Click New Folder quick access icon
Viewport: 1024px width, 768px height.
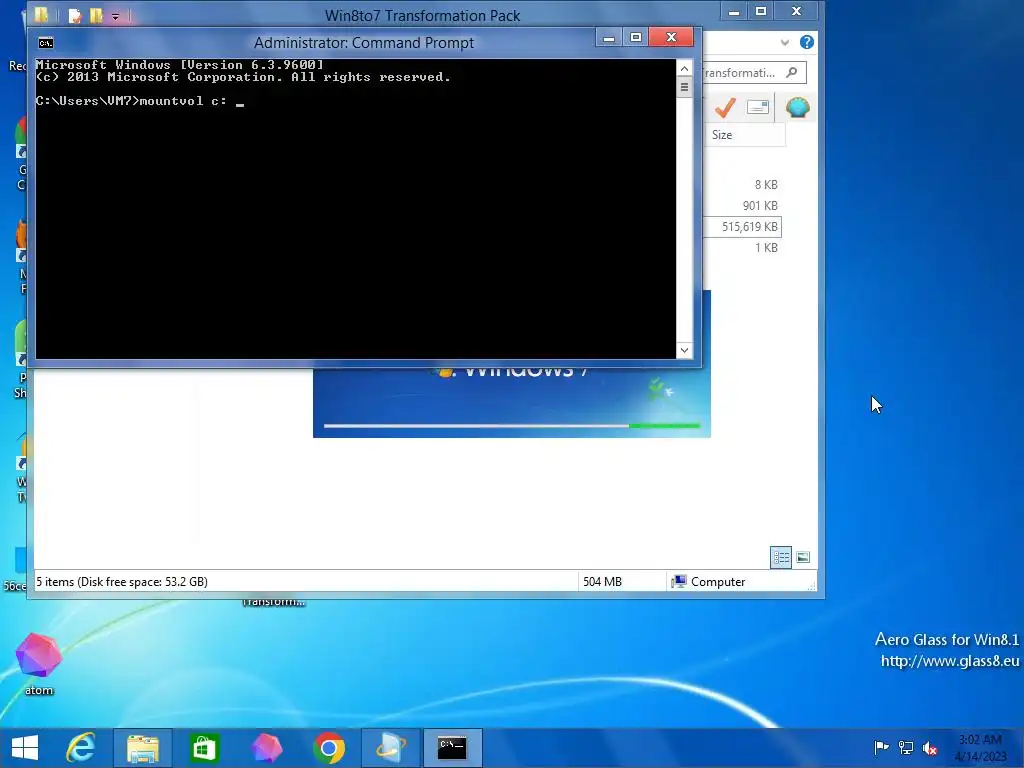96,15
